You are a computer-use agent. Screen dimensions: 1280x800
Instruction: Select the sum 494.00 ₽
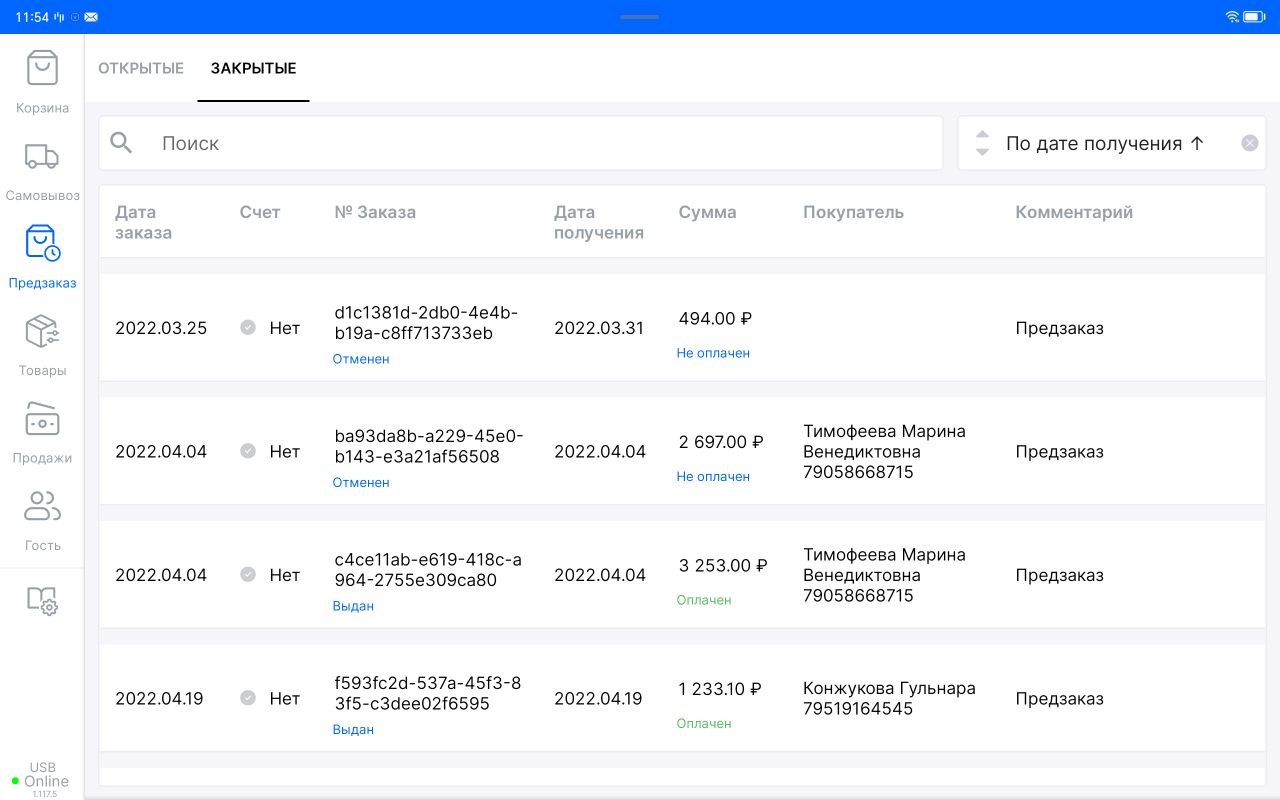click(x=715, y=318)
